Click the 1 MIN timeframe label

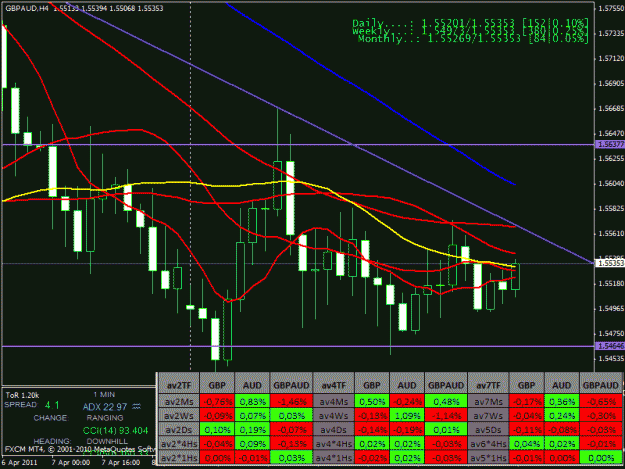pos(104,394)
